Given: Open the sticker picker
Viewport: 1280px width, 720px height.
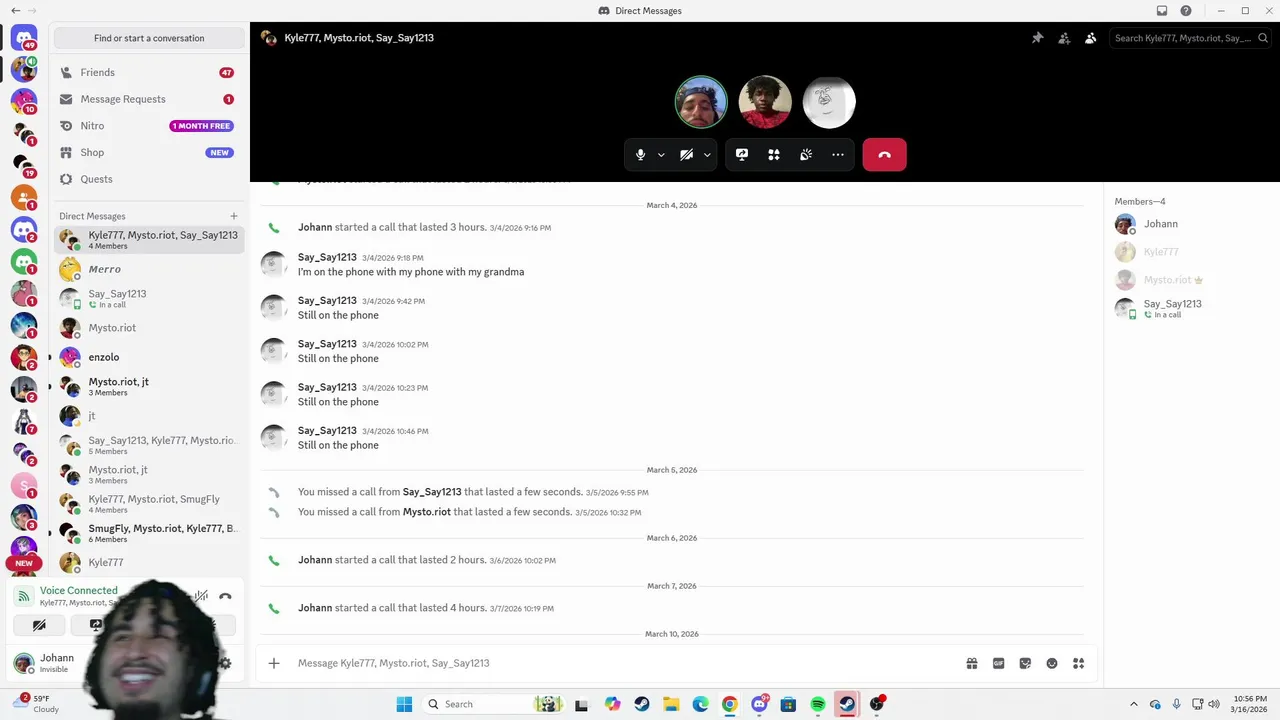Looking at the screenshot, I should pyautogui.click(x=1025, y=663).
